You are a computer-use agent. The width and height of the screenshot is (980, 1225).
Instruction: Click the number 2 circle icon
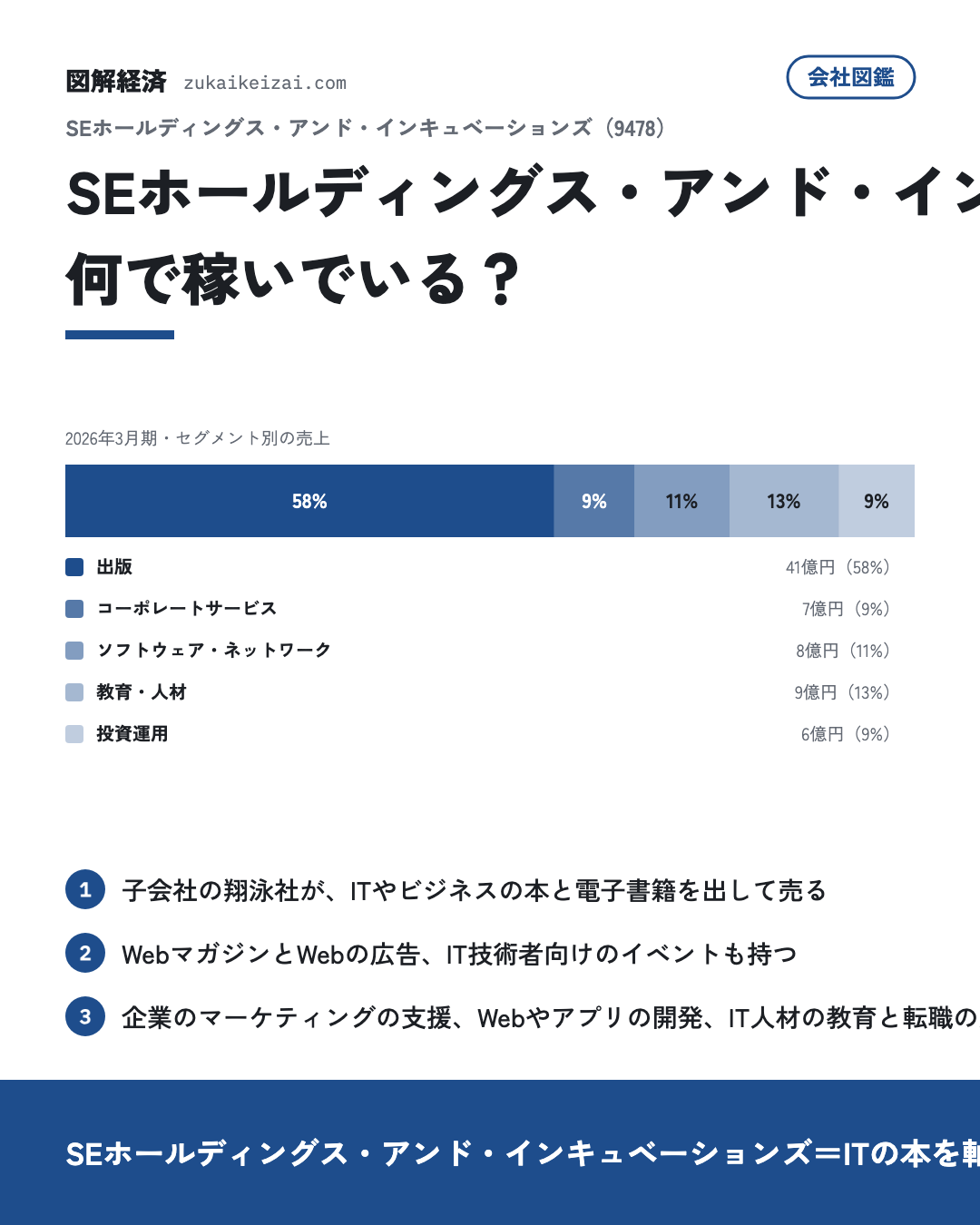pyautogui.click(x=85, y=953)
